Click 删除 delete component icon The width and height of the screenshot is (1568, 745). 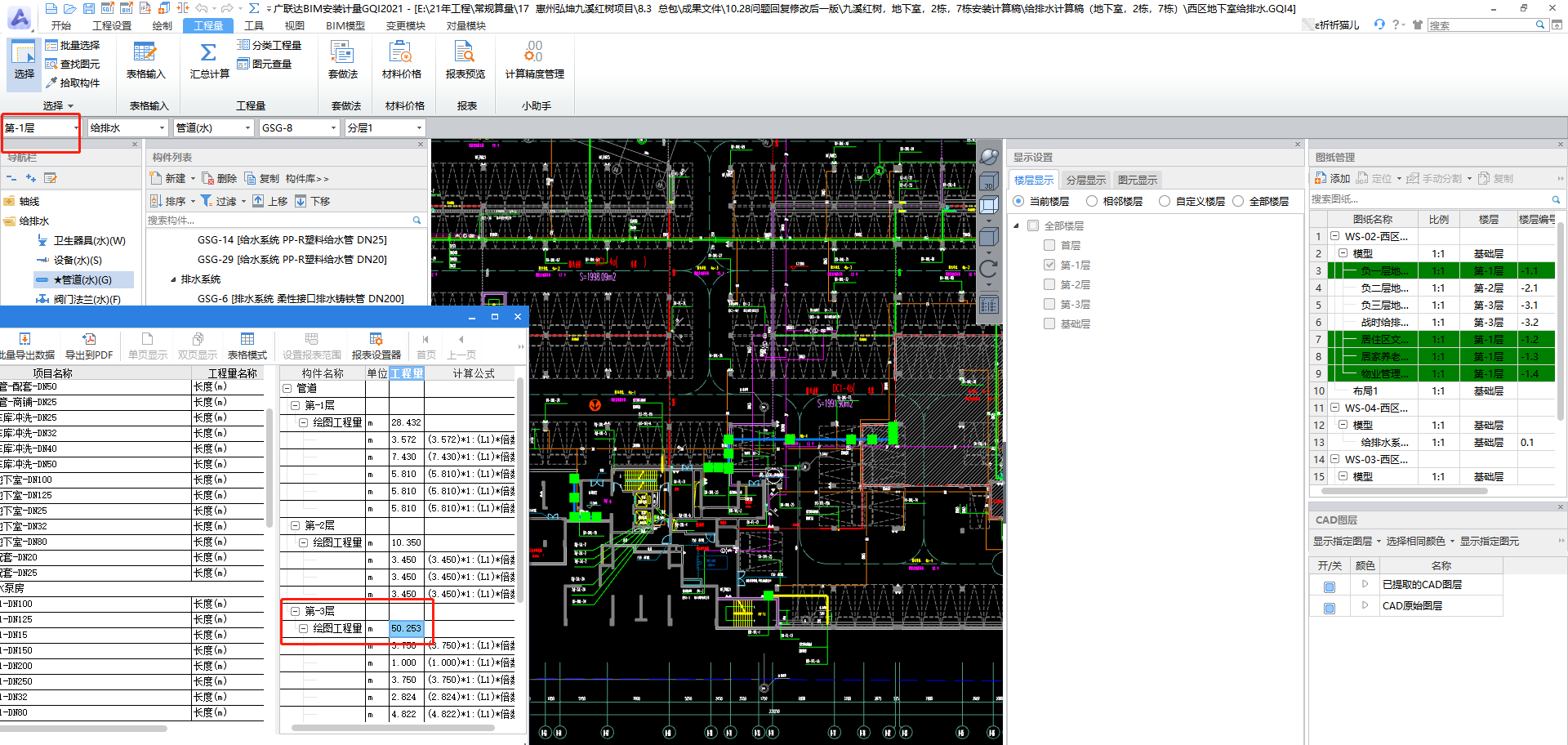coord(208,178)
